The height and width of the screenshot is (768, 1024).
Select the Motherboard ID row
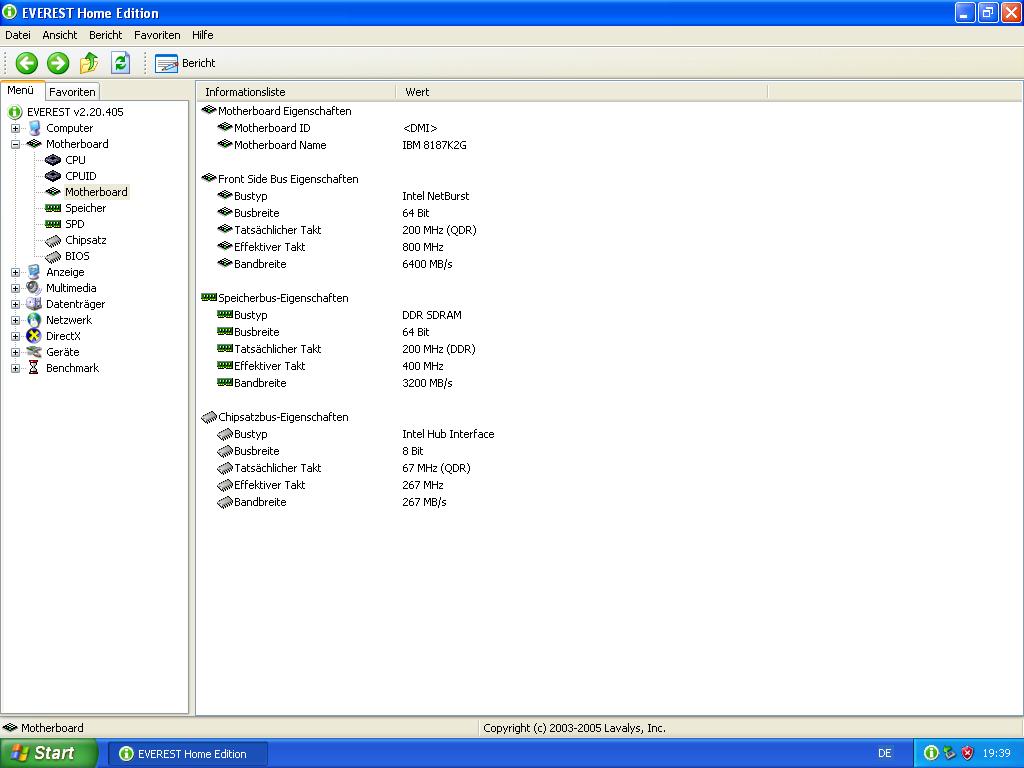(272, 128)
